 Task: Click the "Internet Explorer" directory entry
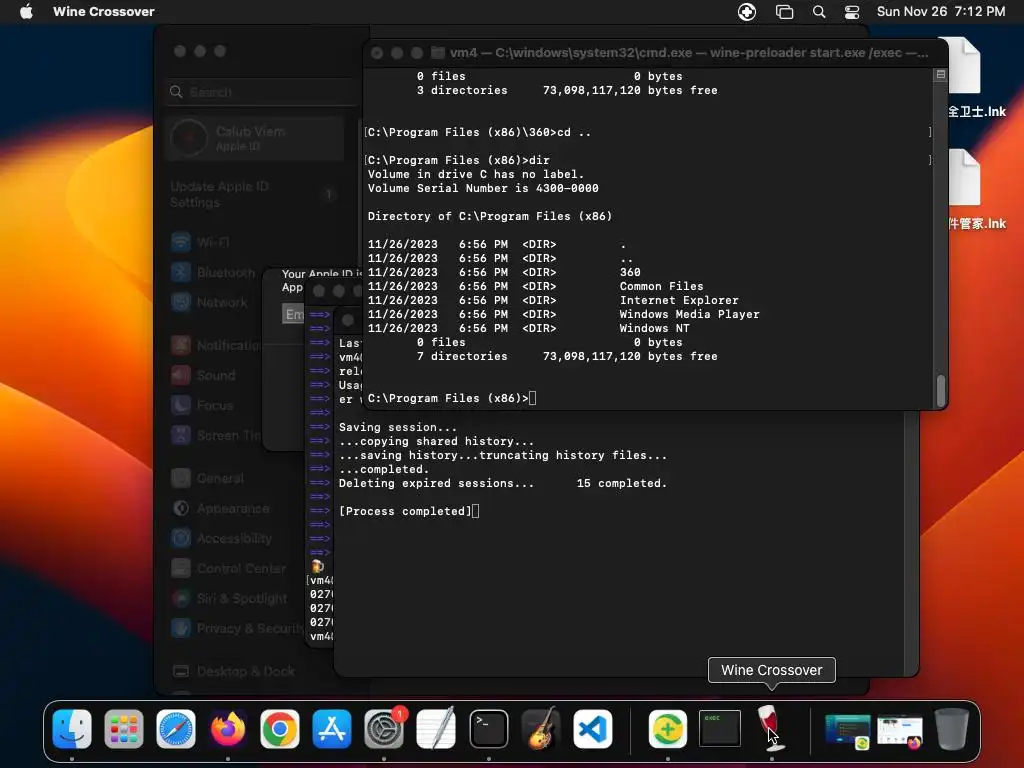[x=679, y=300]
